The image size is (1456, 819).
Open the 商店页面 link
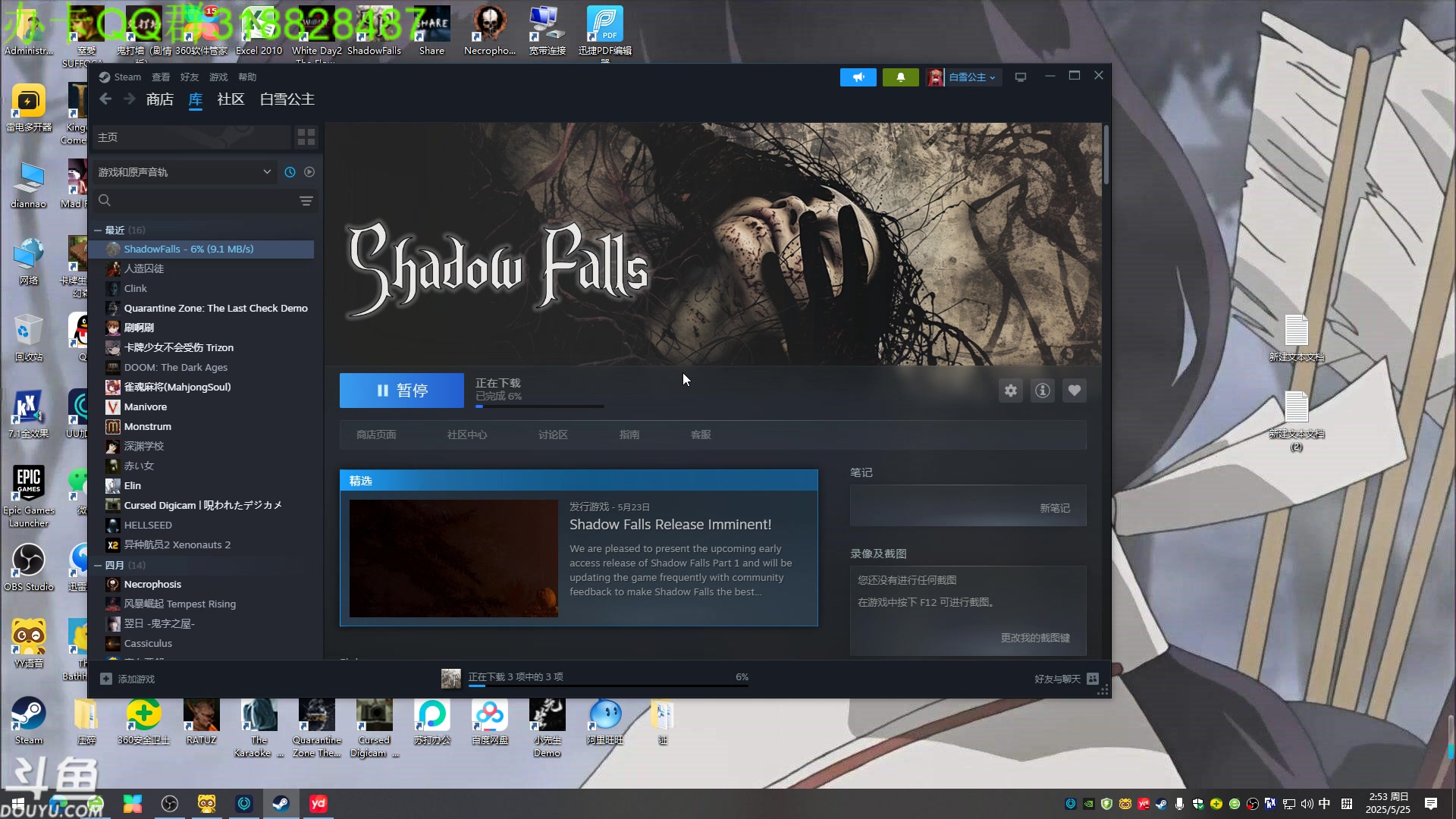[x=376, y=435]
